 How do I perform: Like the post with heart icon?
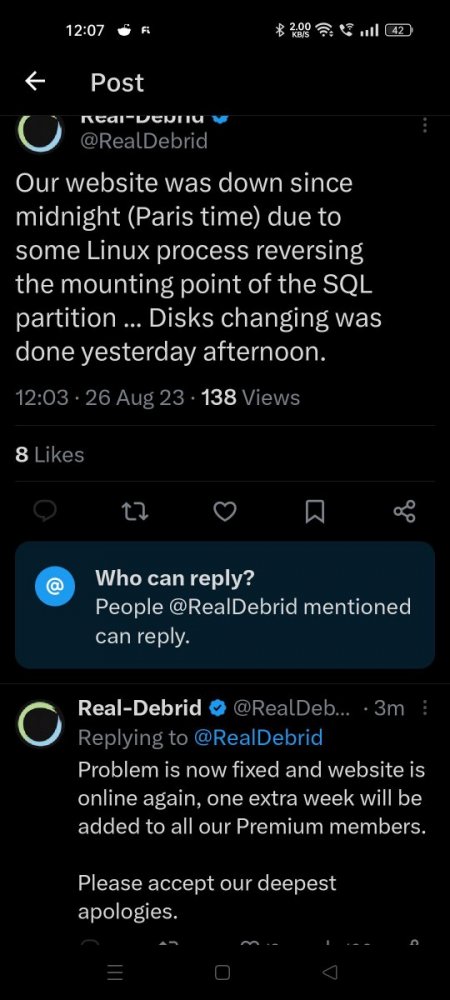(x=224, y=511)
